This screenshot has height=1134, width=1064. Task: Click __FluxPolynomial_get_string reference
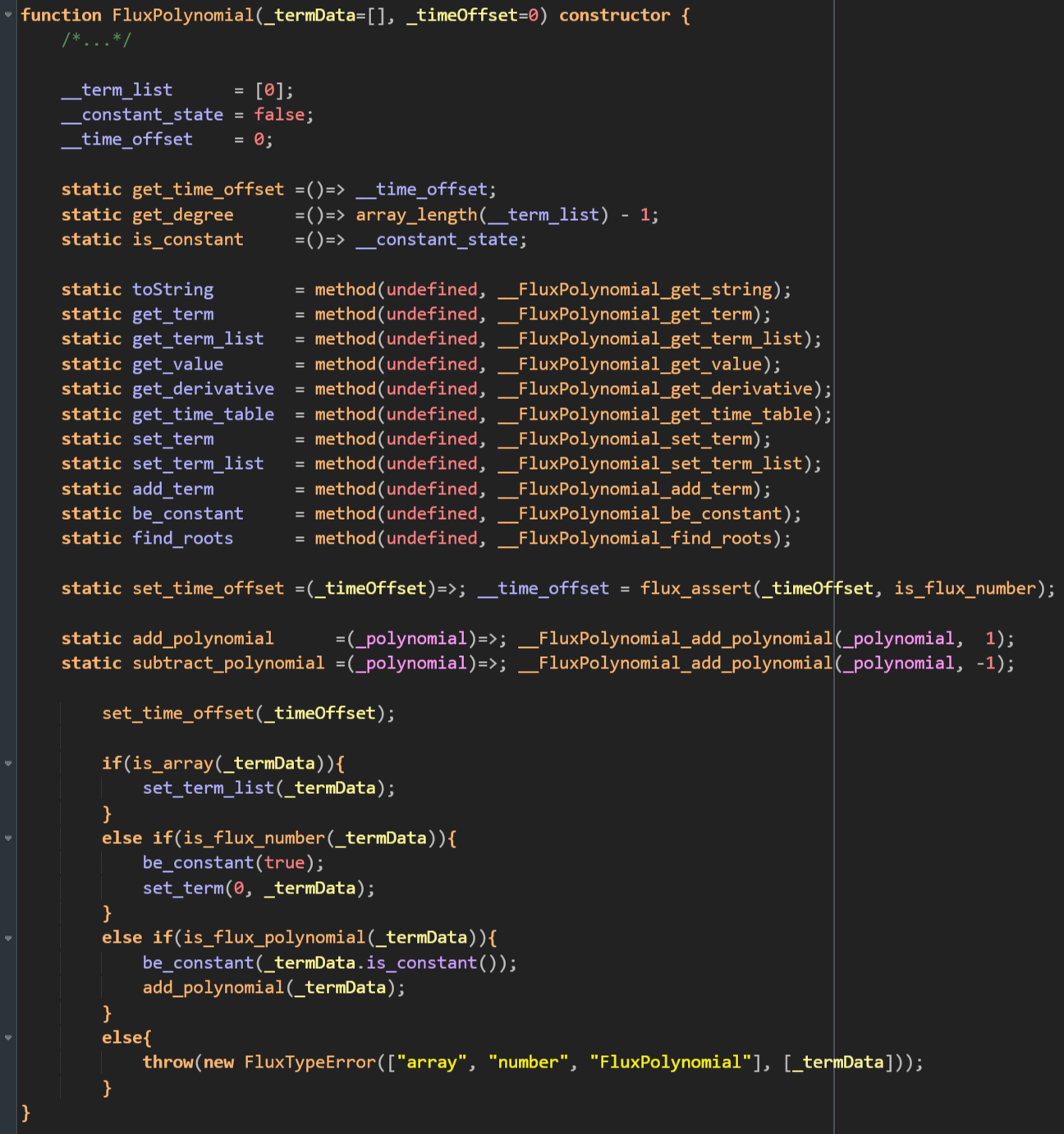635,289
